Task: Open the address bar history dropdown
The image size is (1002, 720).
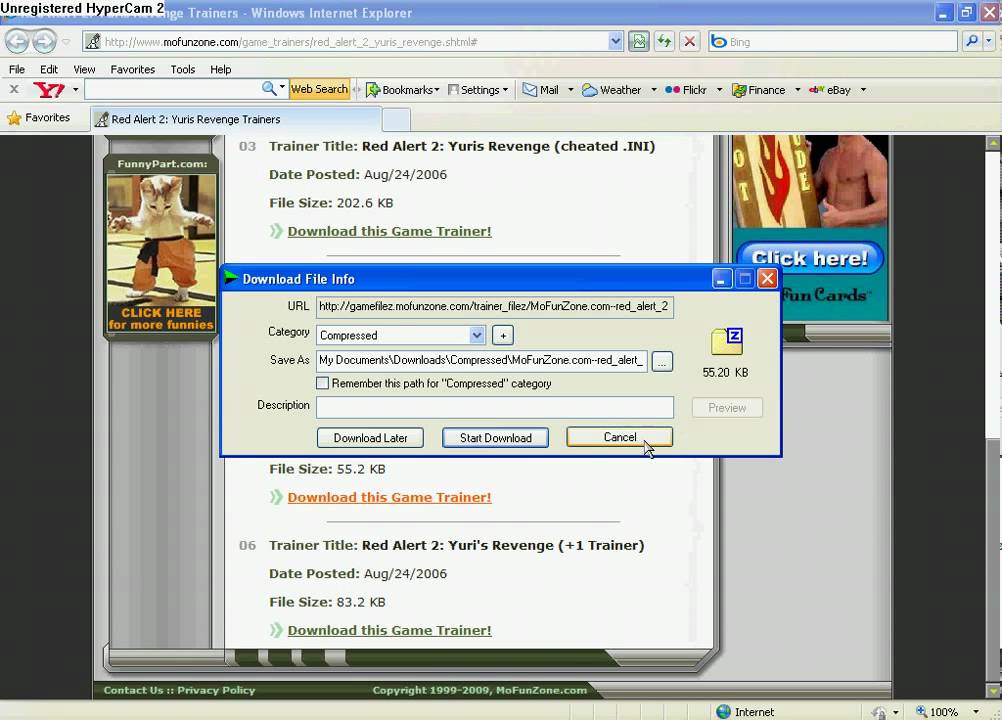Action: [615, 42]
